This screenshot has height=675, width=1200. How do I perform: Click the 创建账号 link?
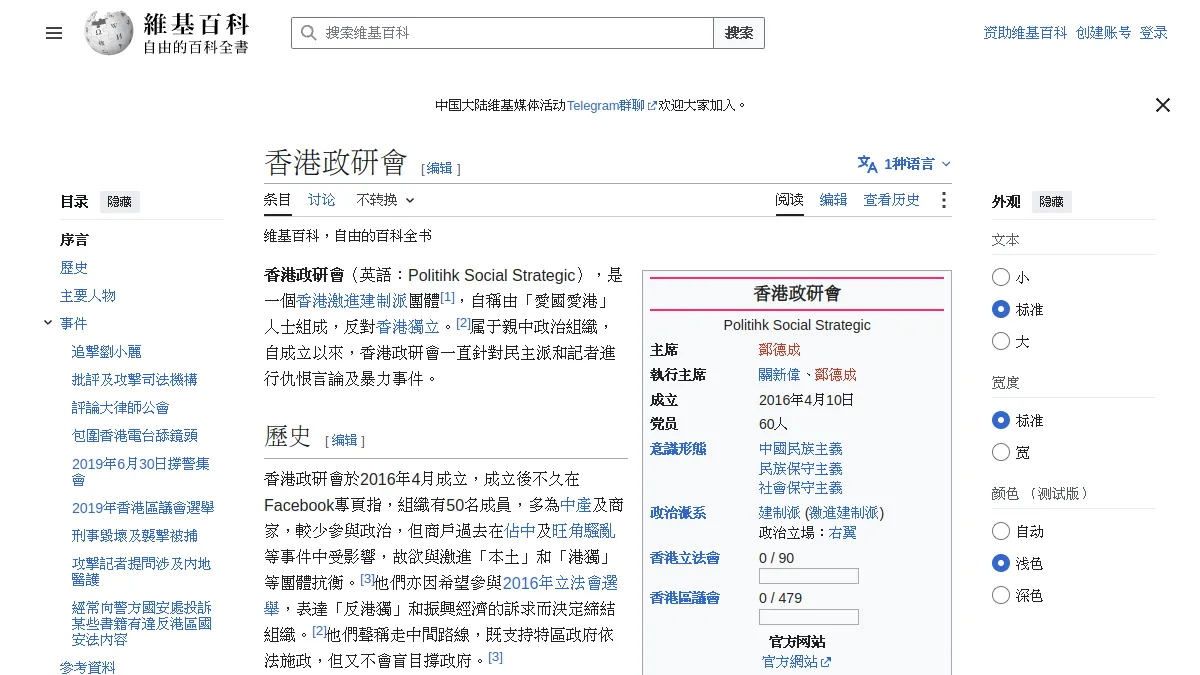click(1104, 33)
